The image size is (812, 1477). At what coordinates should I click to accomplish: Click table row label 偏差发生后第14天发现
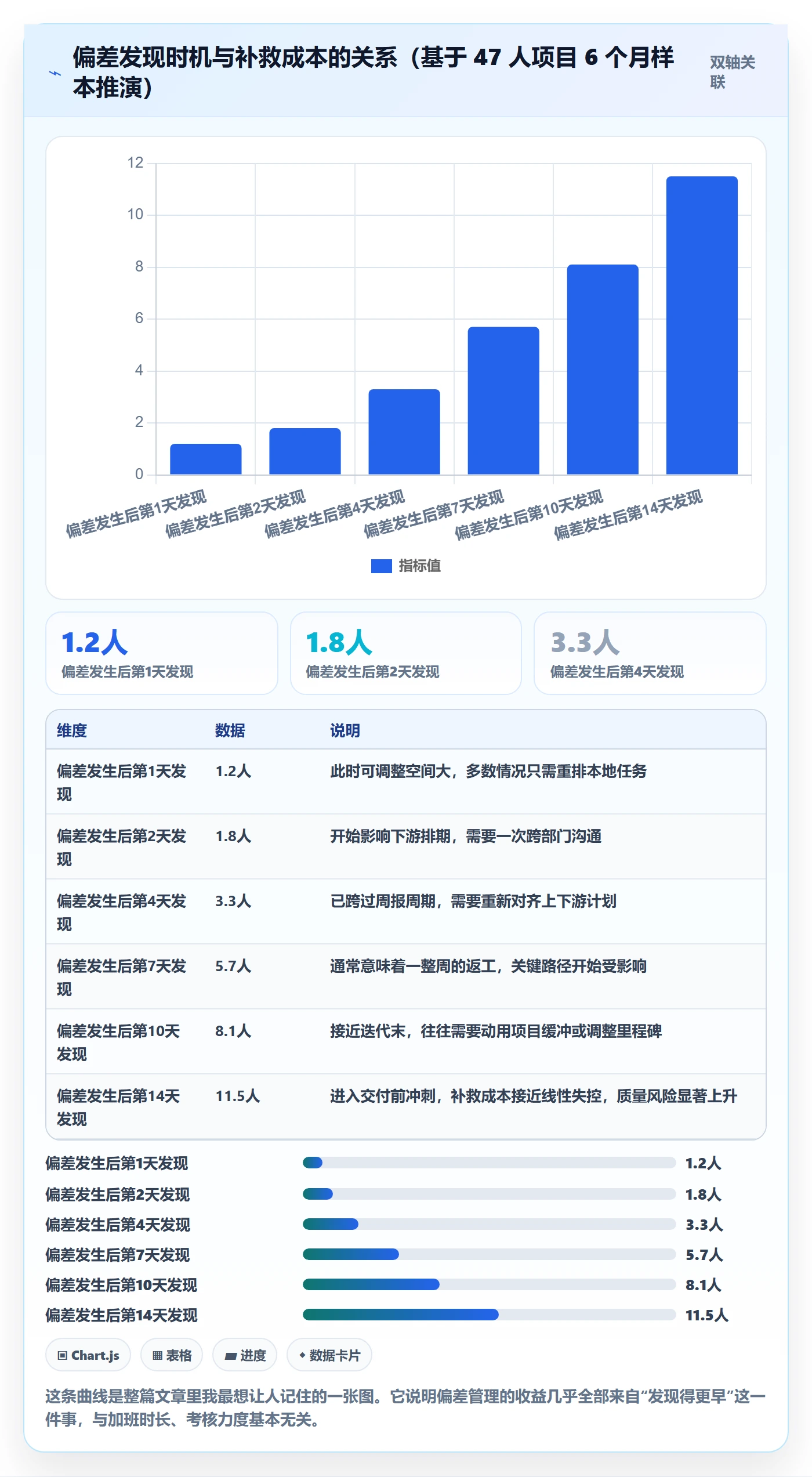coord(118,1107)
